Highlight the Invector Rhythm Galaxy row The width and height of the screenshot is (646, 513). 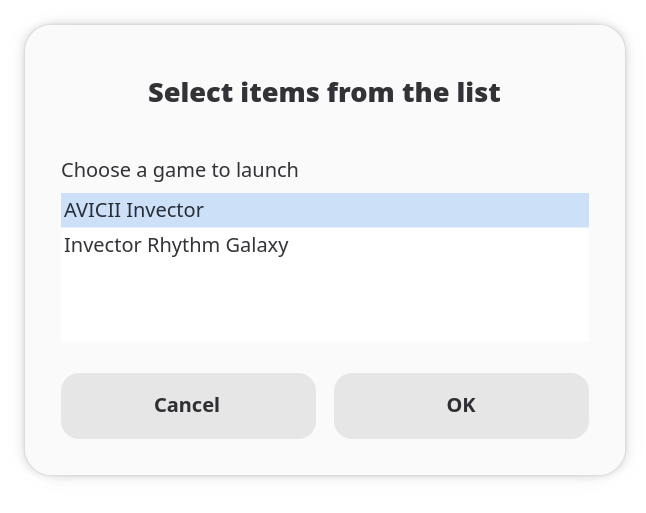click(325, 245)
